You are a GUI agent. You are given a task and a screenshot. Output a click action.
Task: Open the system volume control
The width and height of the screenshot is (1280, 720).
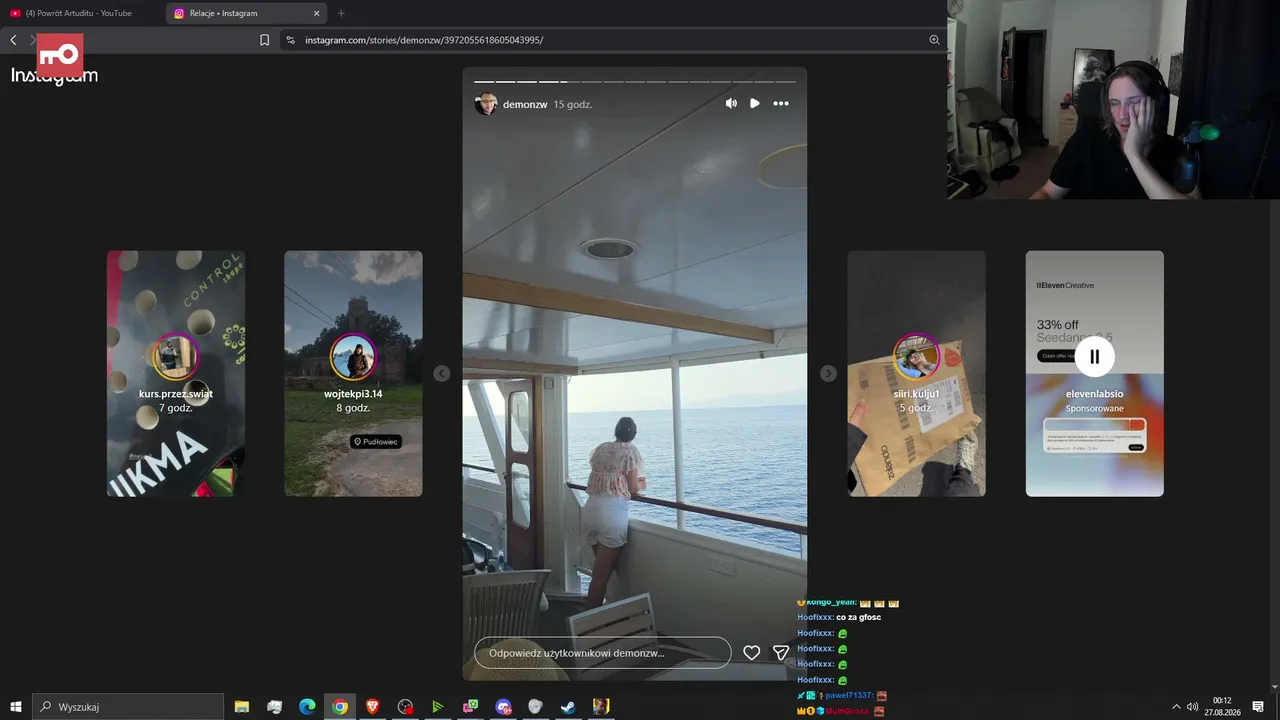[1192, 707]
